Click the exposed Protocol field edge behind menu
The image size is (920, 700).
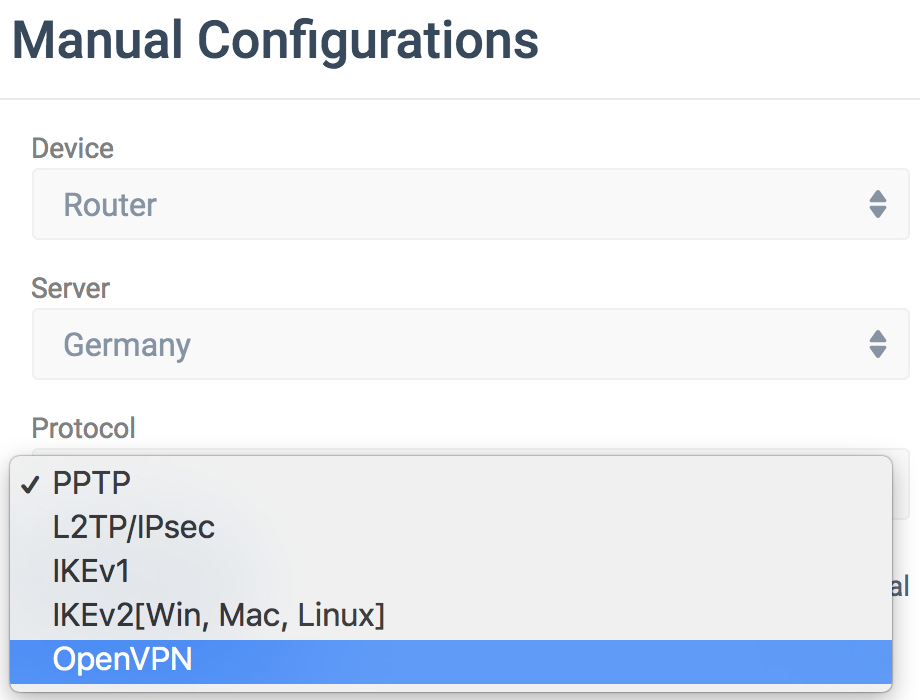coord(901,484)
